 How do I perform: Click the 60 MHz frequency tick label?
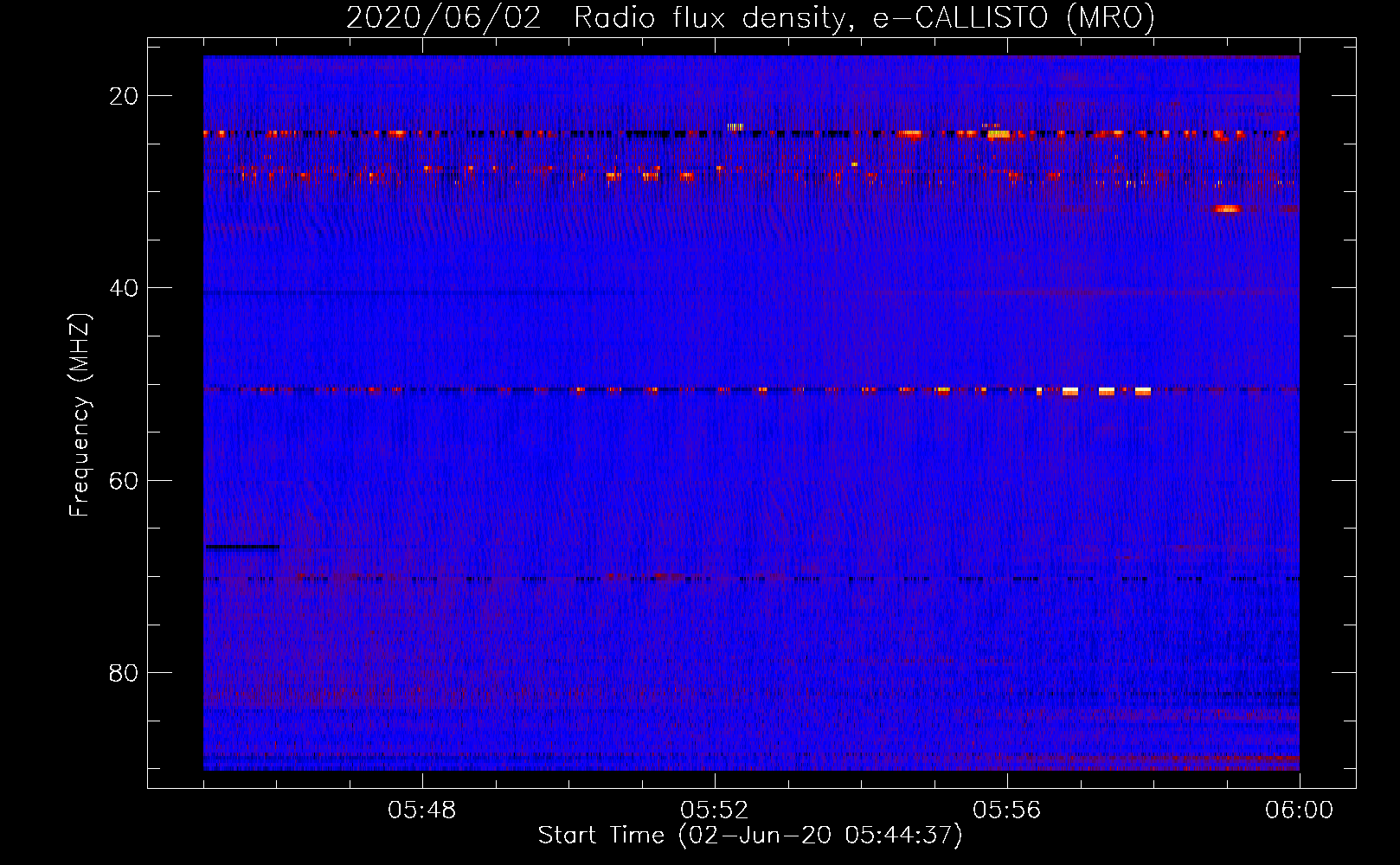[124, 480]
